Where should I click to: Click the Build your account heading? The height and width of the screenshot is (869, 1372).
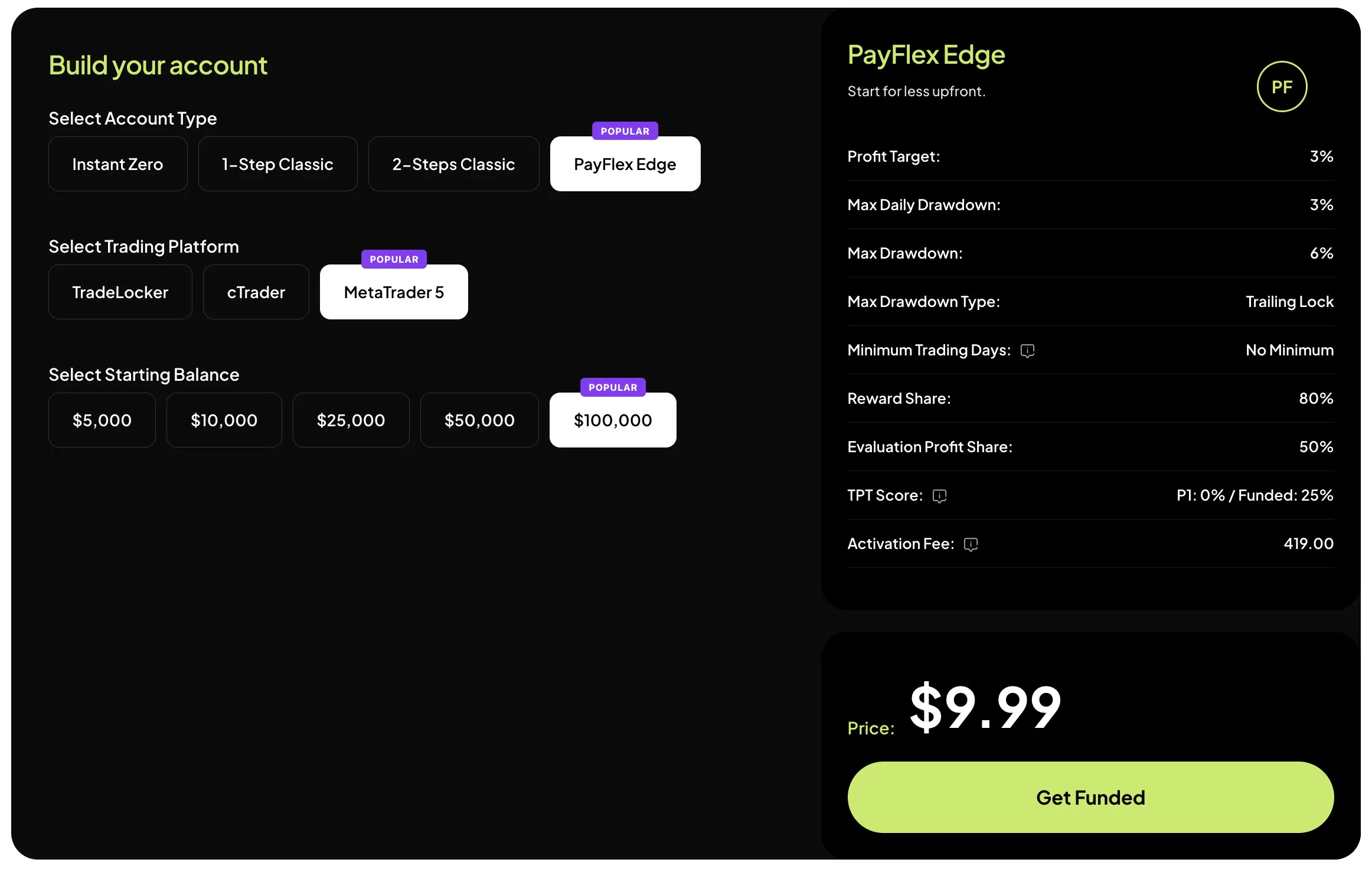point(158,66)
